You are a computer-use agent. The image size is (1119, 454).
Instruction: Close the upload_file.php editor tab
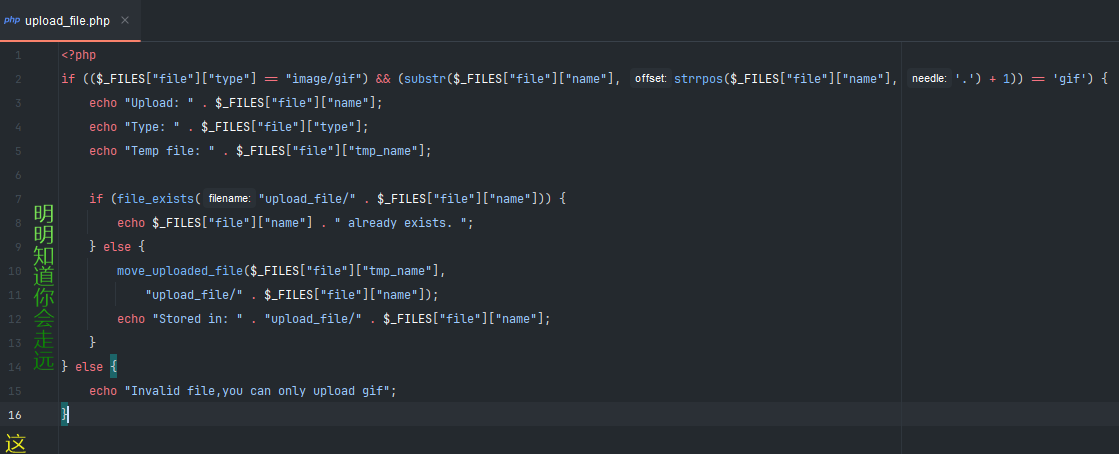(x=124, y=20)
